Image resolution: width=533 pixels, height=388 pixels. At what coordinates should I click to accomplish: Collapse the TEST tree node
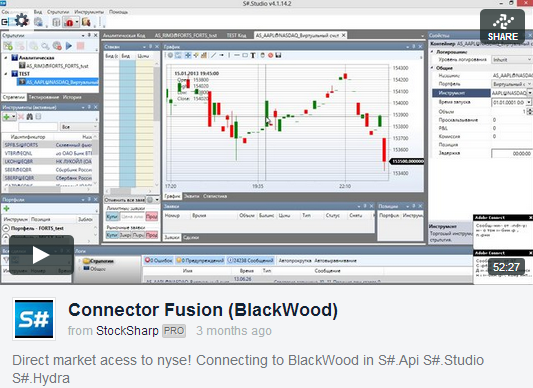[6, 73]
